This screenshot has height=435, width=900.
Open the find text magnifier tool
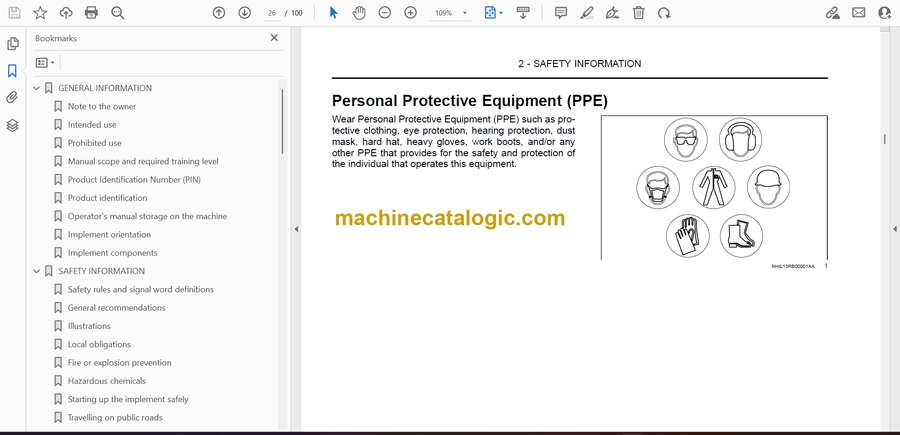click(118, 13)
